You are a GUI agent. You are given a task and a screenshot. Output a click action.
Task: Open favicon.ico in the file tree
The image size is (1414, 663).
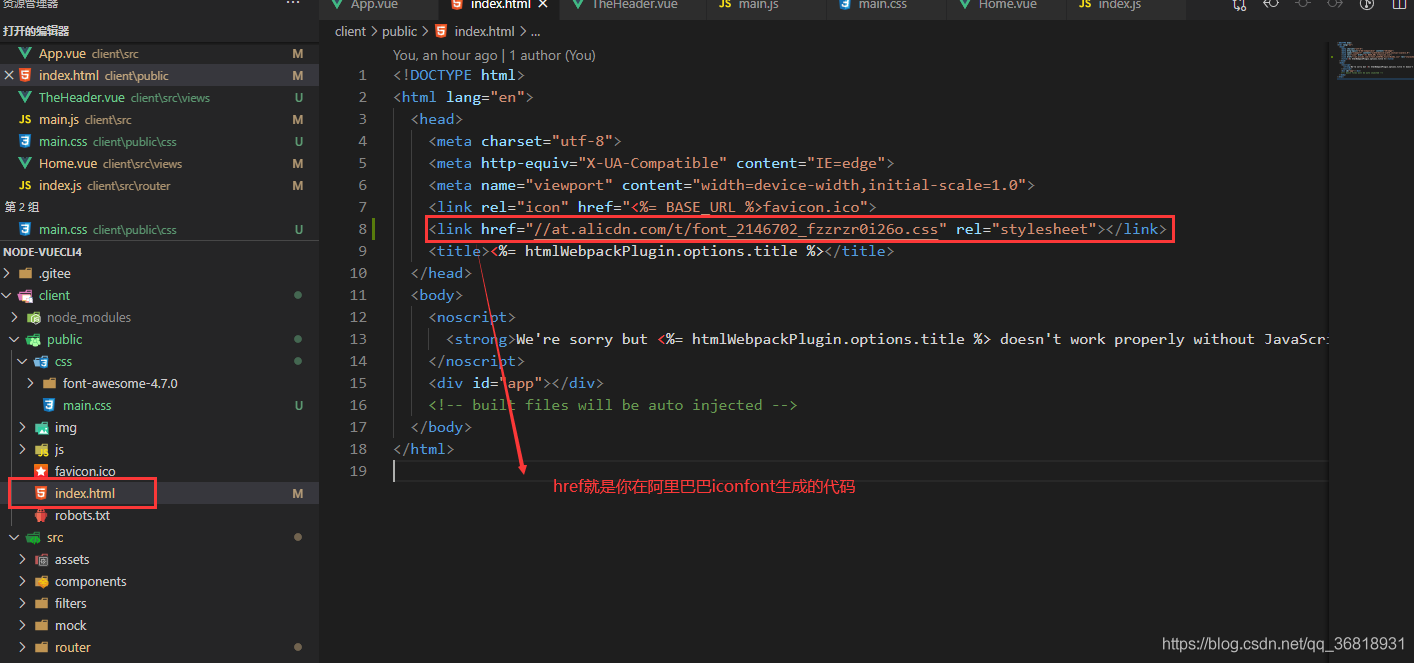160,471
